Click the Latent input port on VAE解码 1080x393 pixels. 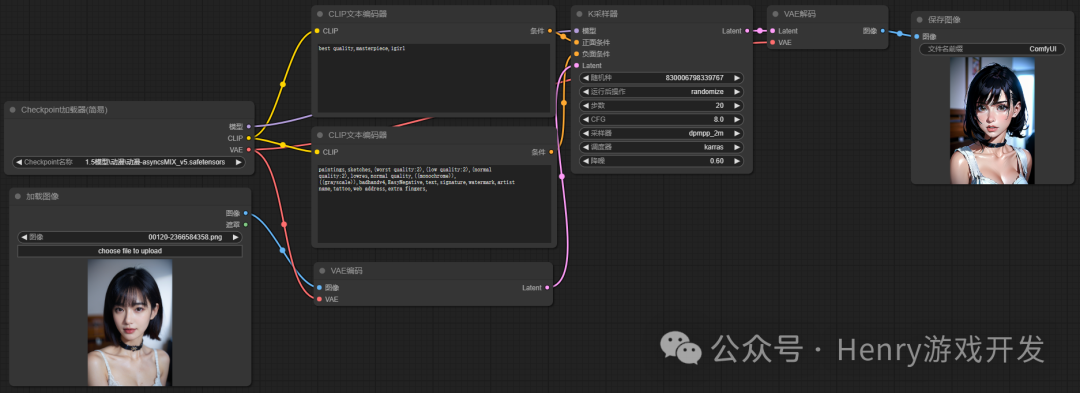click(x=772, y=31)
